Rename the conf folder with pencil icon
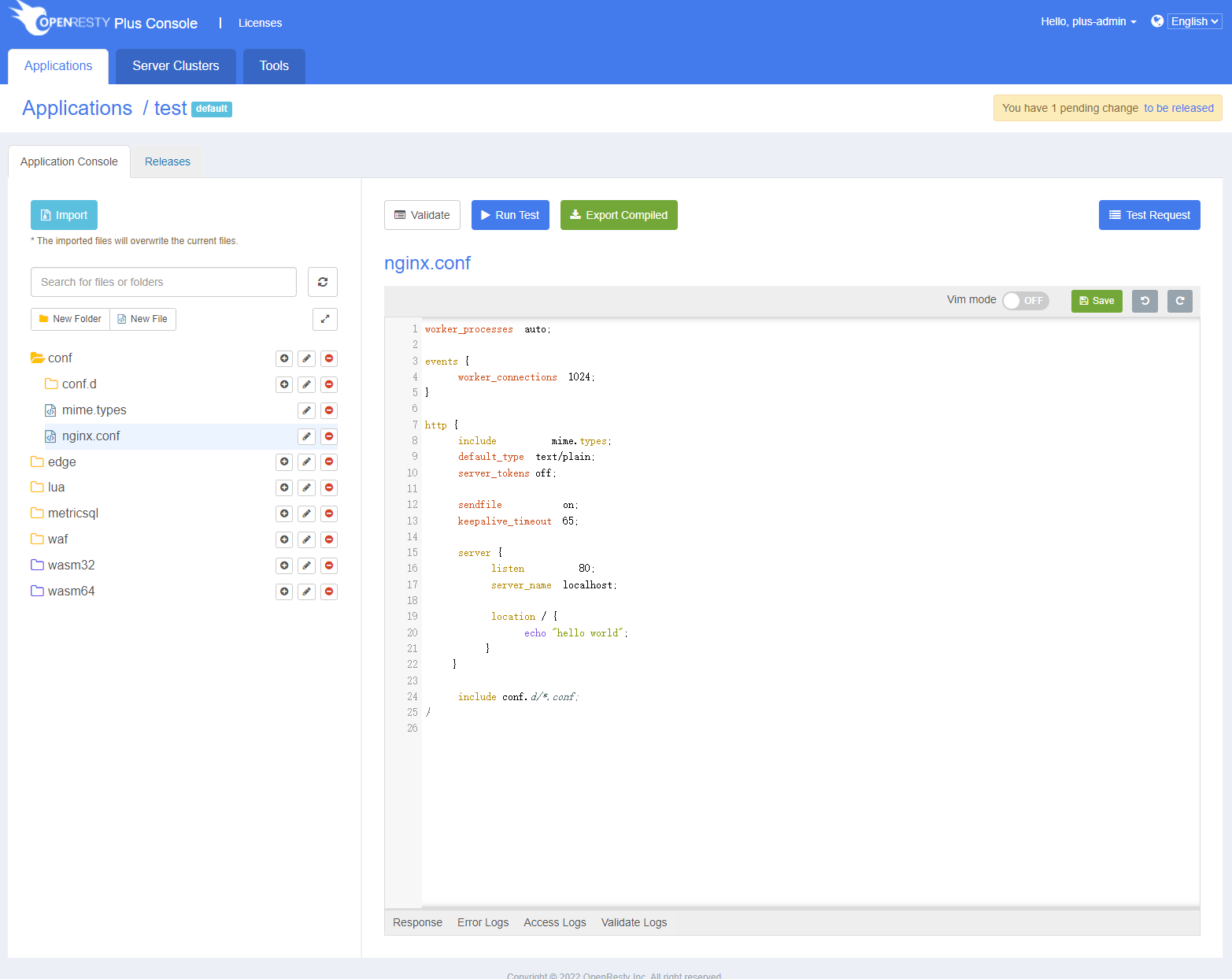 [307, 358]
